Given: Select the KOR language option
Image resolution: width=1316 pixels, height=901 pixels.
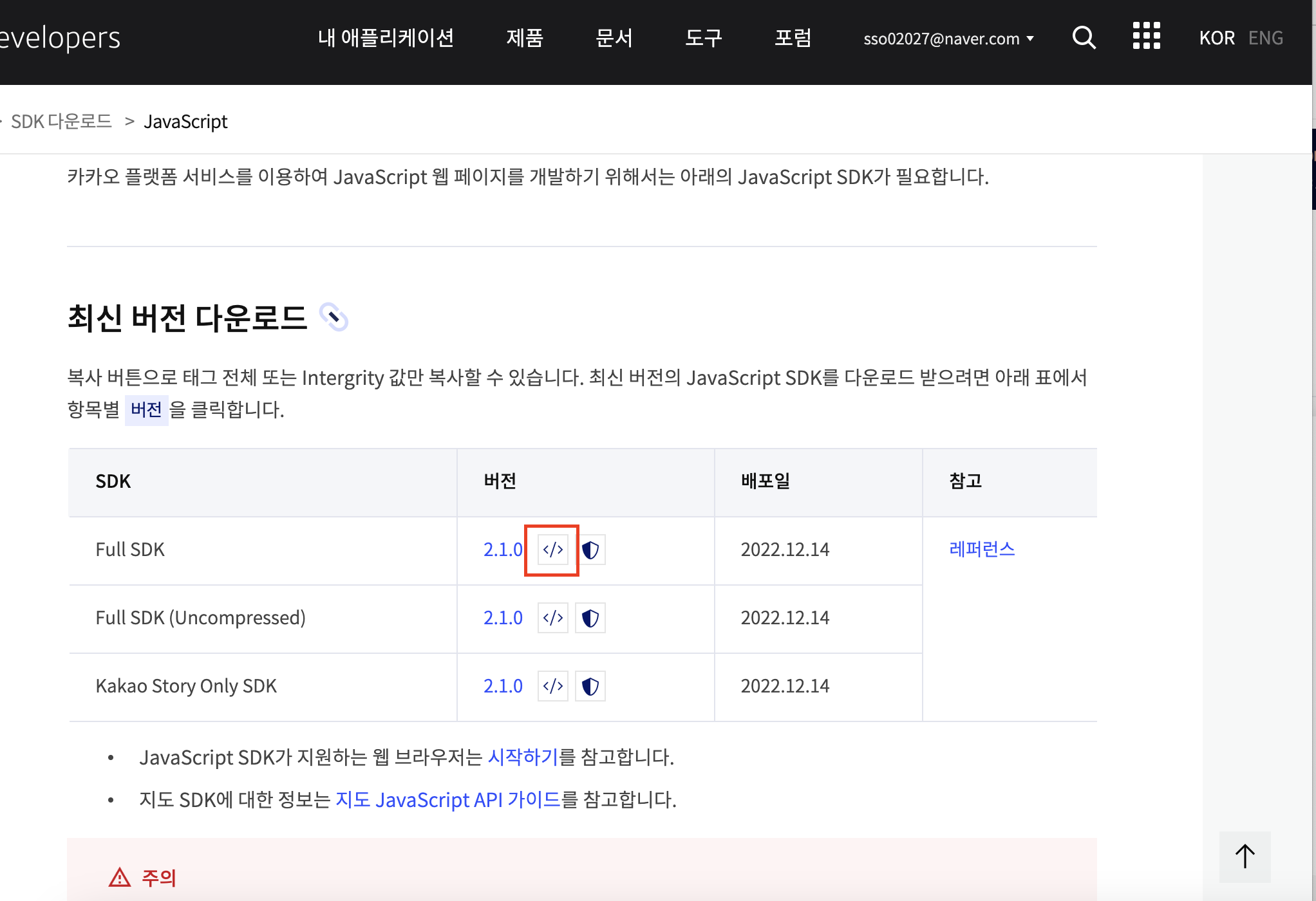Looking at the screenshot, I should 1216,38.
